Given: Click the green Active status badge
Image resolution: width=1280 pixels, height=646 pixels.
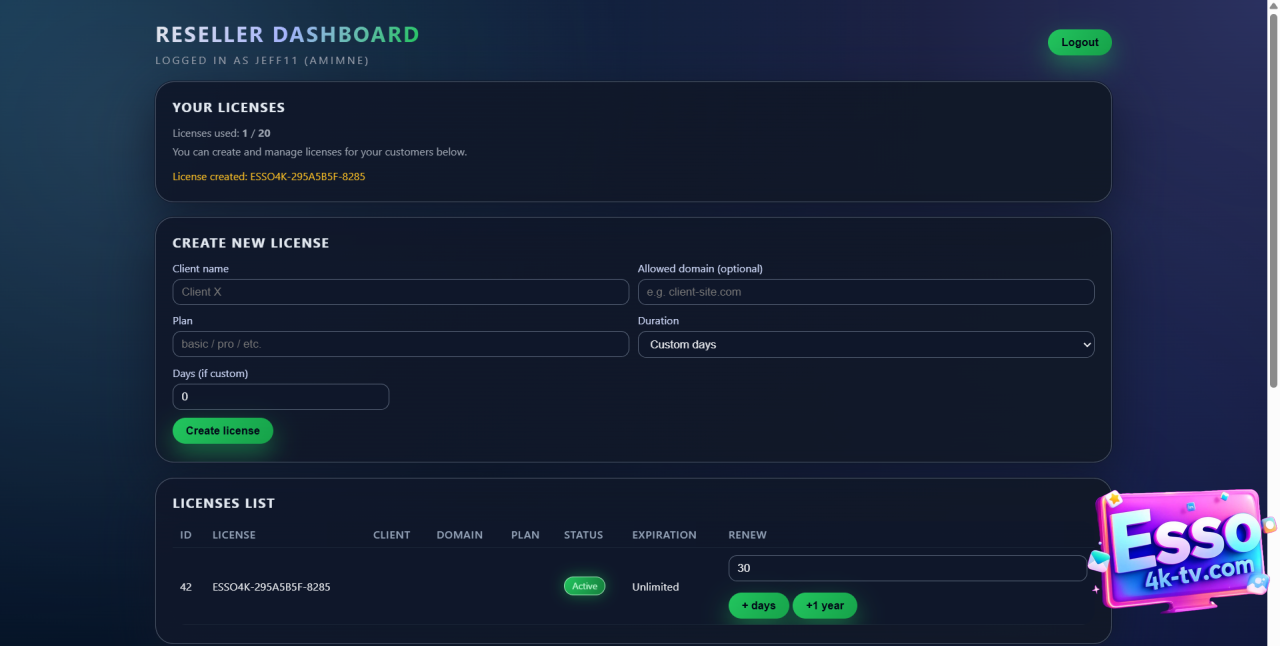Looking at the screenshot, I should coord(584,586).
